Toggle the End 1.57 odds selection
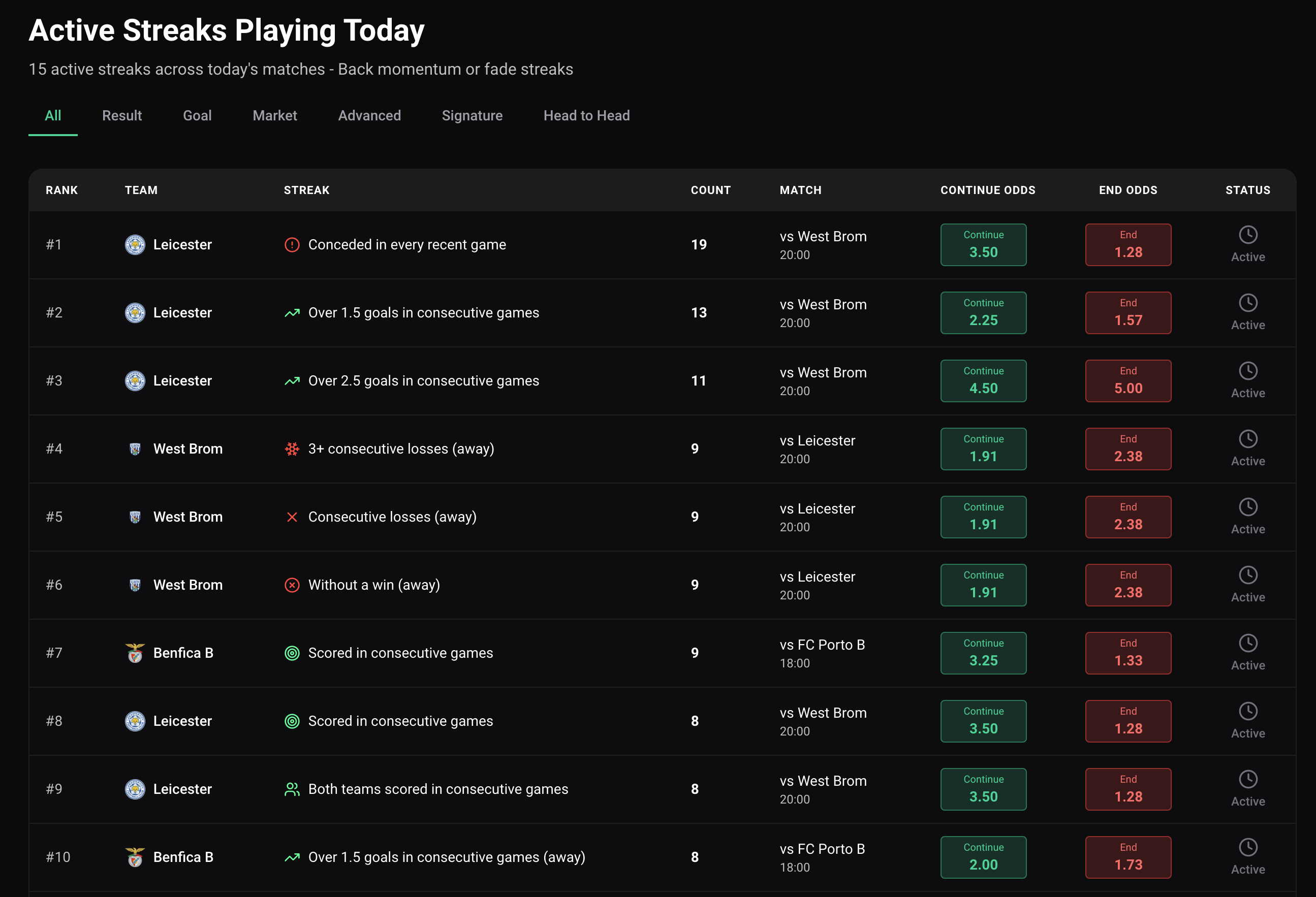The image size is (1316, 897). coord(1128,312)
